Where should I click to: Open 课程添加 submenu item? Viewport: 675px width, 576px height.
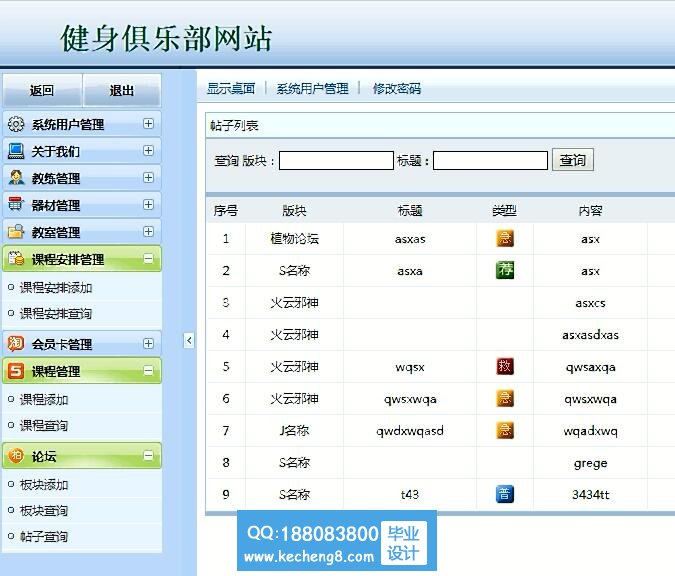[x=44, y=399]
